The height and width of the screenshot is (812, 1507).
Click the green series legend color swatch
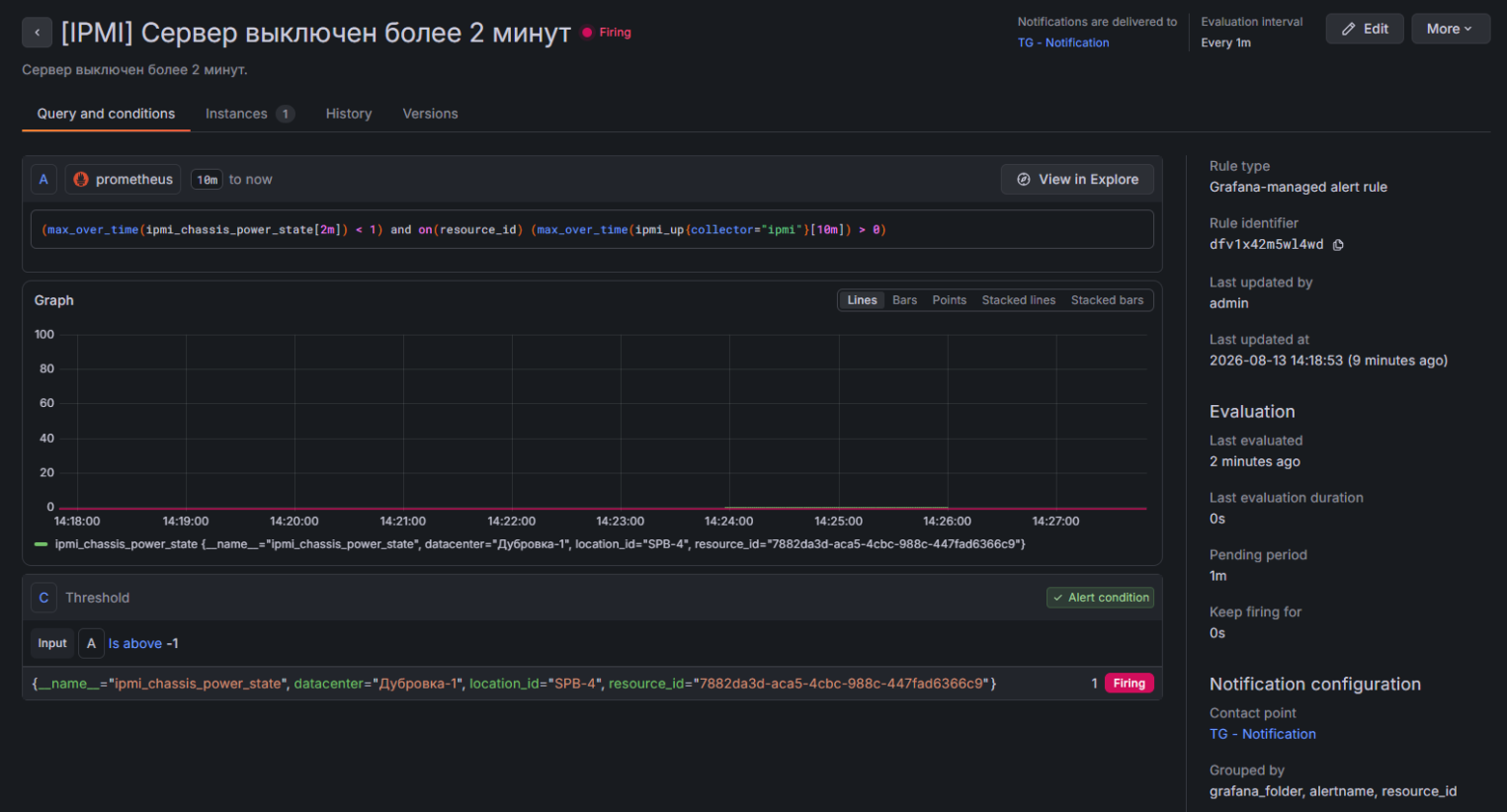pos(41,544)
